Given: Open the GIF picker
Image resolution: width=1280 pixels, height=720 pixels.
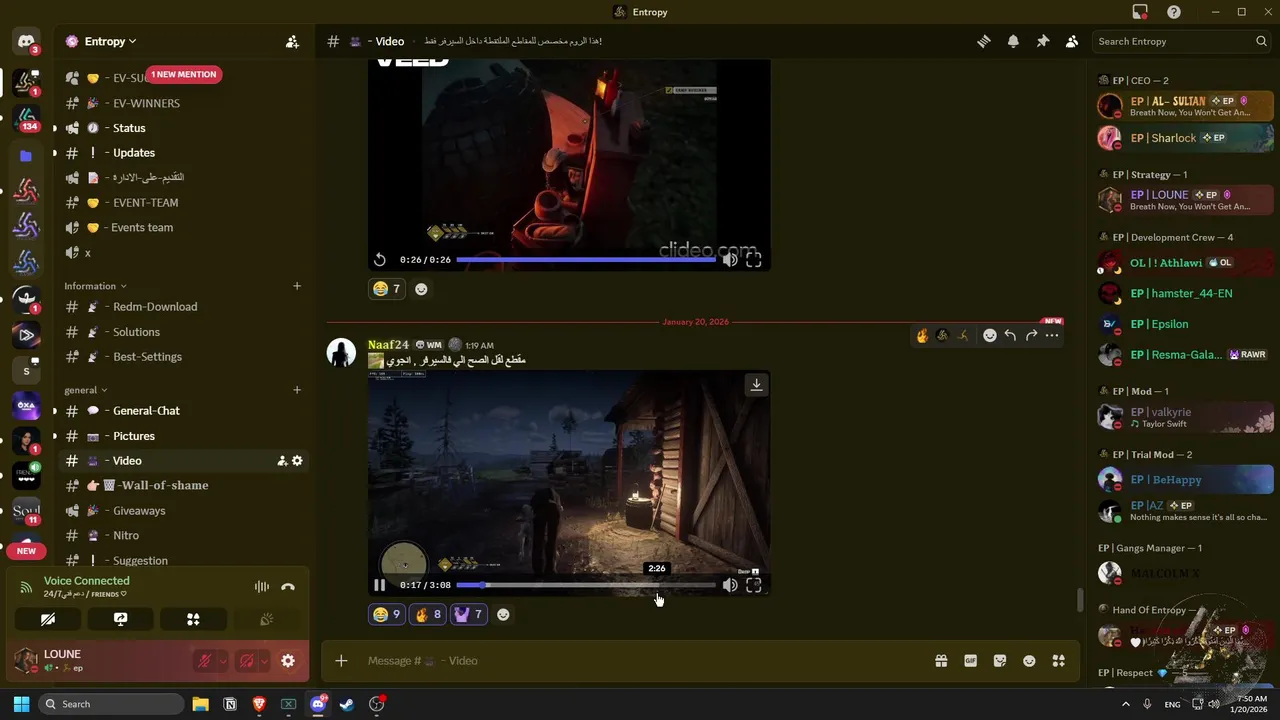Looking at the screenshot, I should click(970, 661).
